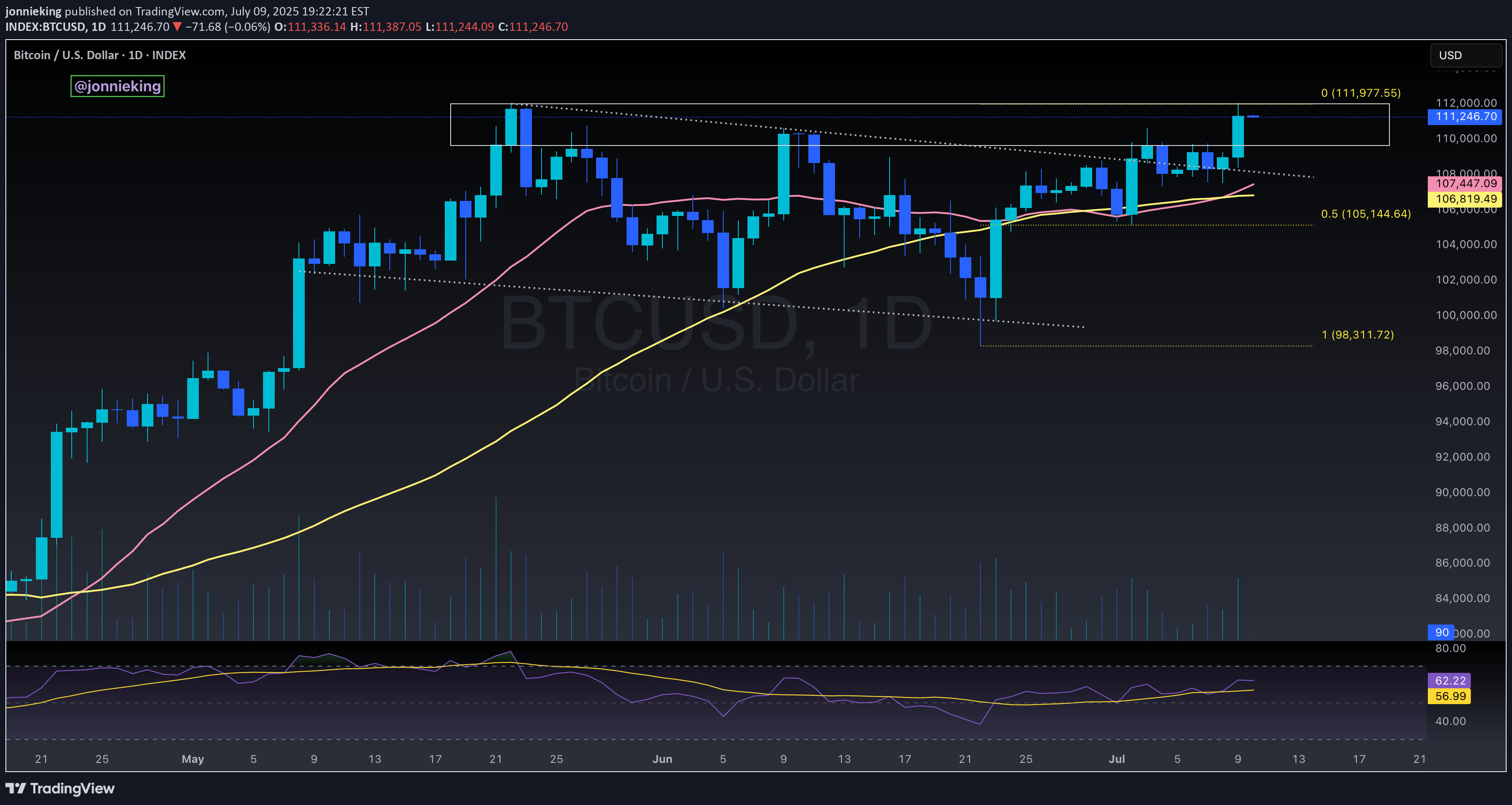1512x805 pixels.
Task: Click the 80.00 RSI axis value
Action: point(1450,648)
